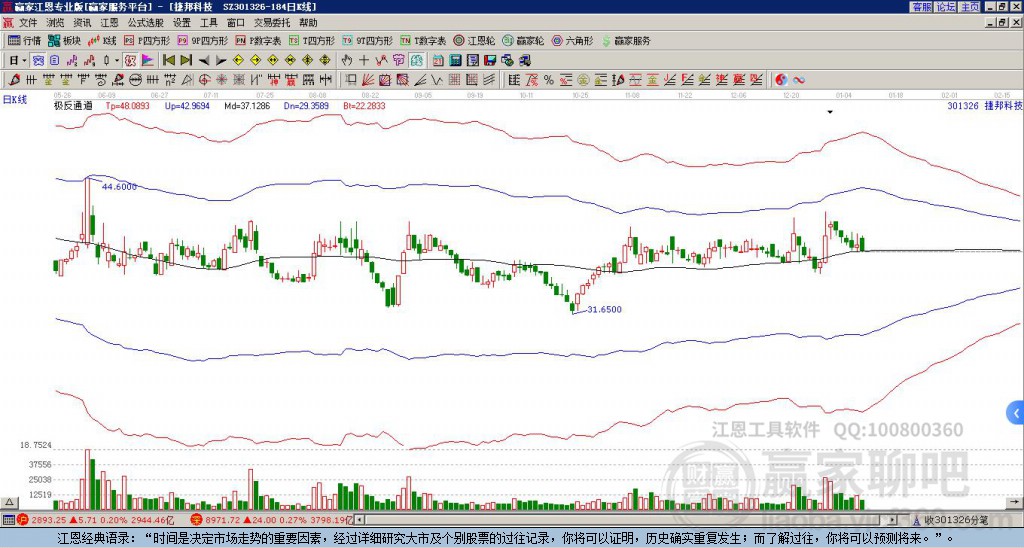1024x548 pixels.
Task: Click the 极反通道 indicator label
Action: [x=73, y=105]
